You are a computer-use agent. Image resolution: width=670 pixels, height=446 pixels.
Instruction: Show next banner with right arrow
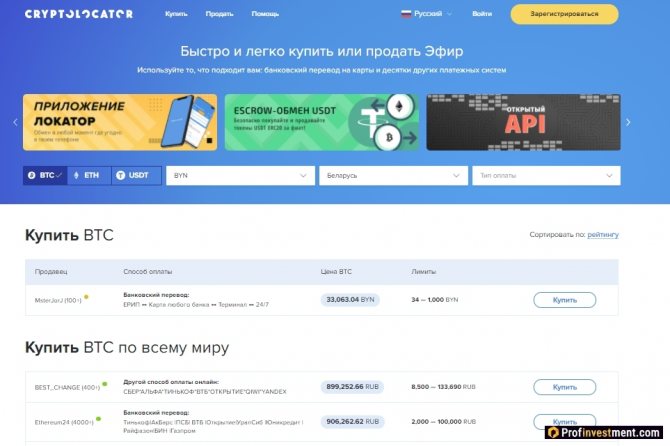click(628, 122)
